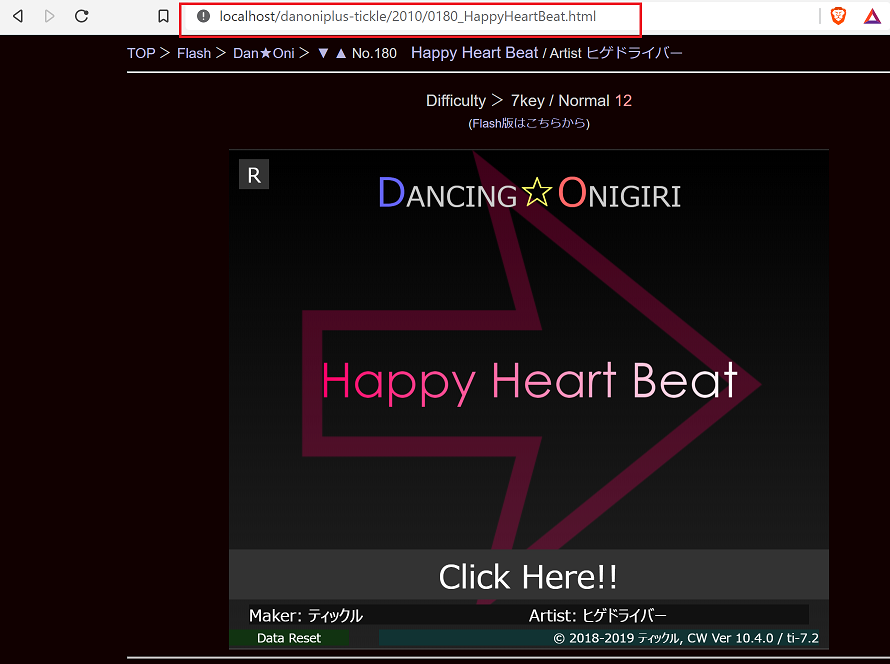Click the copyright ティックル, CW Ver 10.4.0 text
Viewport: 890px width, 664px height.
[686, 638]
